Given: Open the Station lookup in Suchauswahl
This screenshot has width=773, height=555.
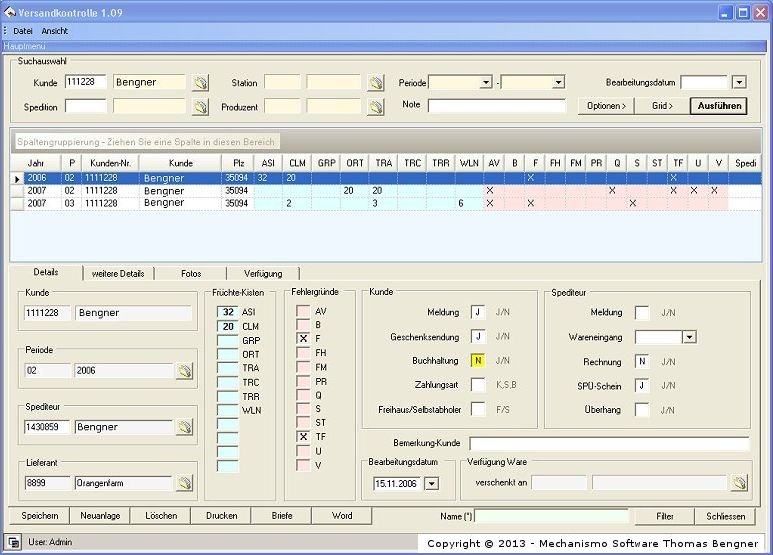Looking at the screenshot, I should pos(376,82).
